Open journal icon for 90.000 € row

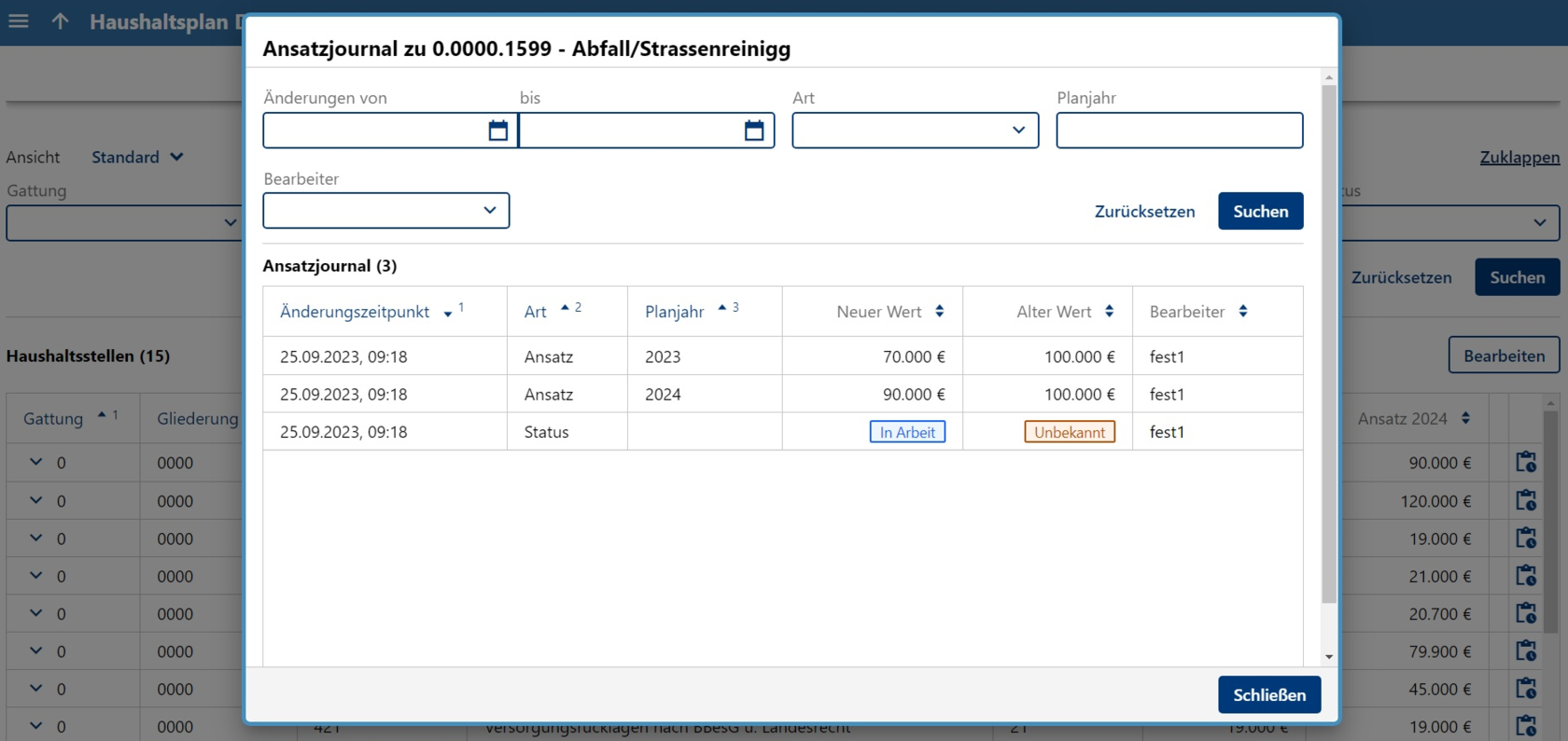tap(1526, 462)
